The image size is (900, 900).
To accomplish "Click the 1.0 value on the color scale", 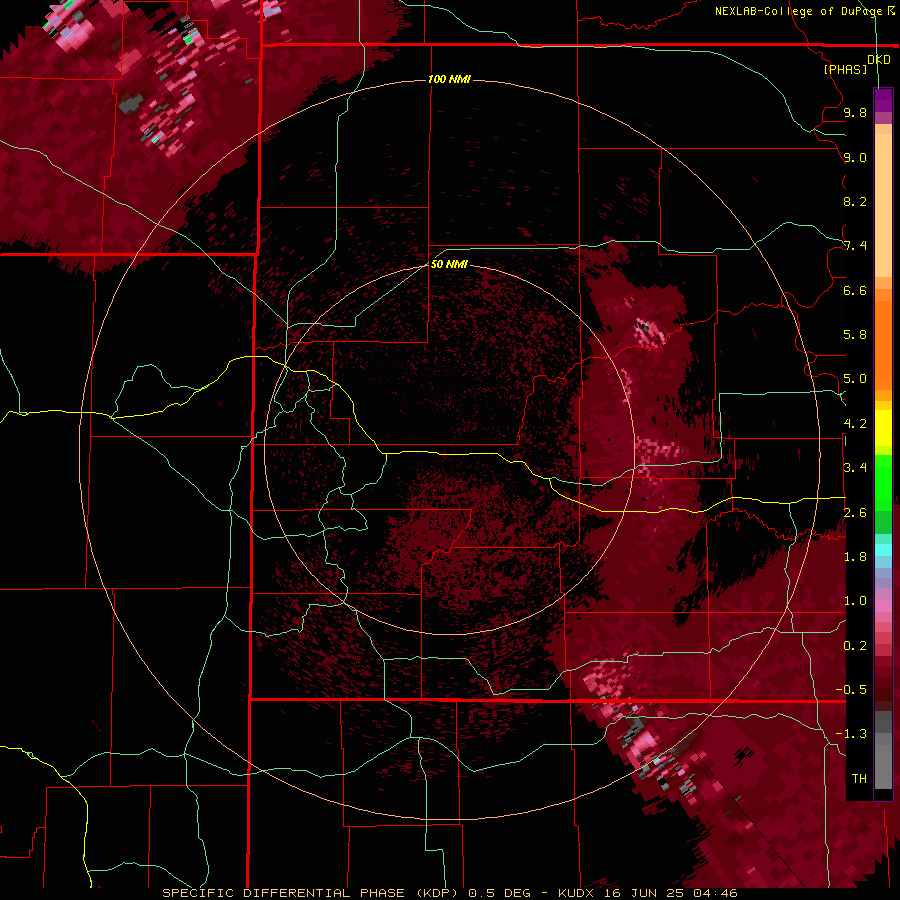I will point(855,601).
